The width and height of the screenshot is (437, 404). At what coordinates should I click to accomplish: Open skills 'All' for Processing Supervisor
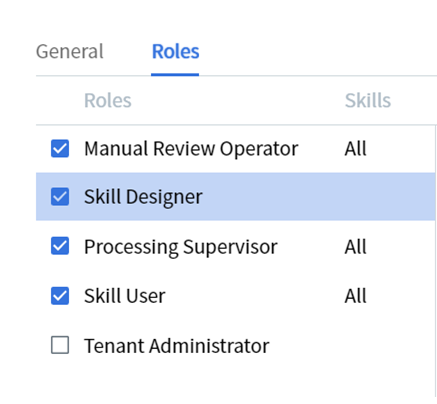pyautogui.click(x=355, y=247)
